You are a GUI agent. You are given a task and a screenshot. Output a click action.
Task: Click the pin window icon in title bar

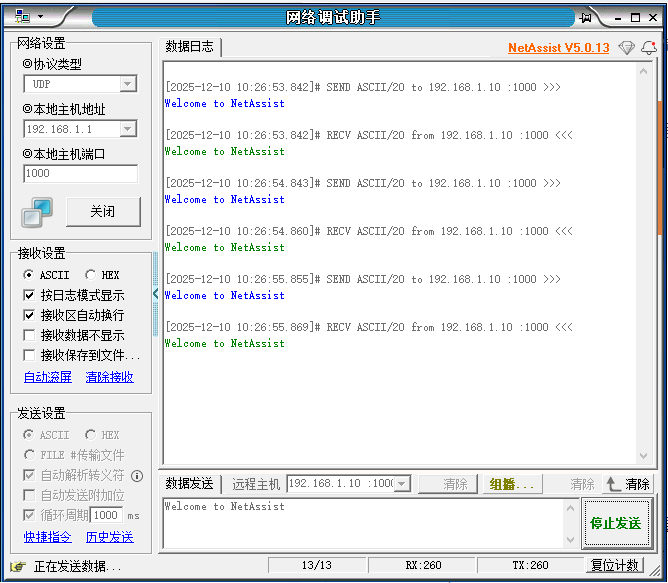pyautogui.click(x=586, y=17)
